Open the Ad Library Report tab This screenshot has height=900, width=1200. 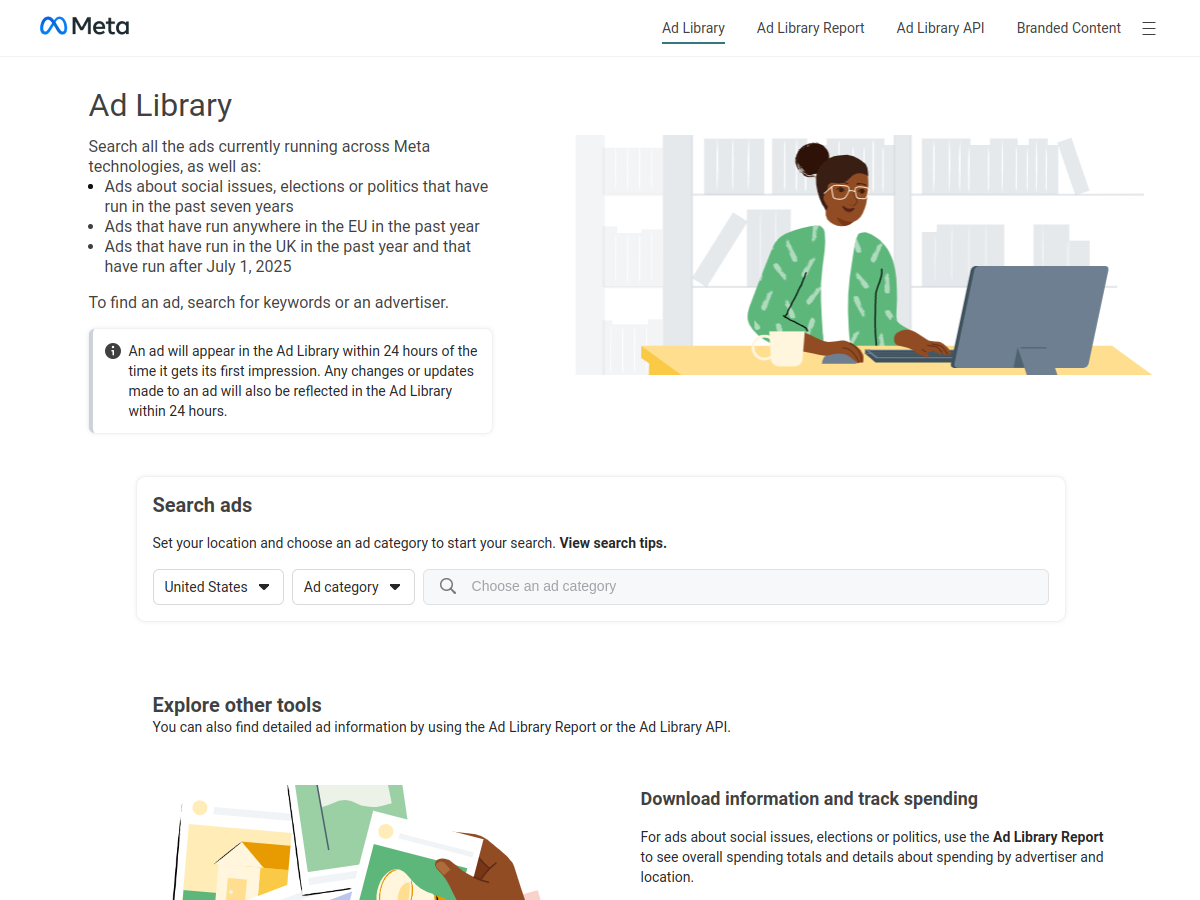[811, 28]
